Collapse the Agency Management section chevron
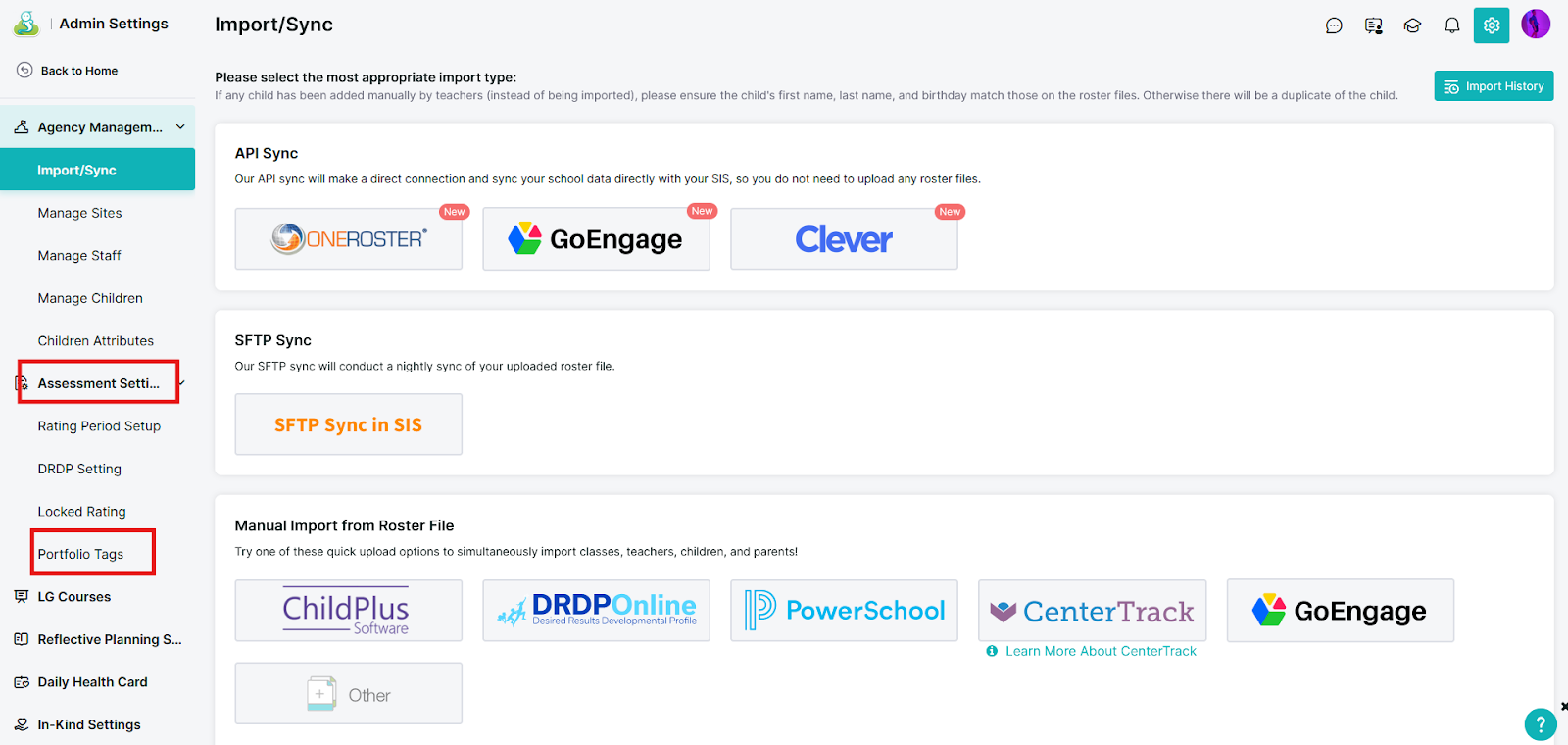The image size is (1568, 745). pyautogui.click(x=180, y=127)
